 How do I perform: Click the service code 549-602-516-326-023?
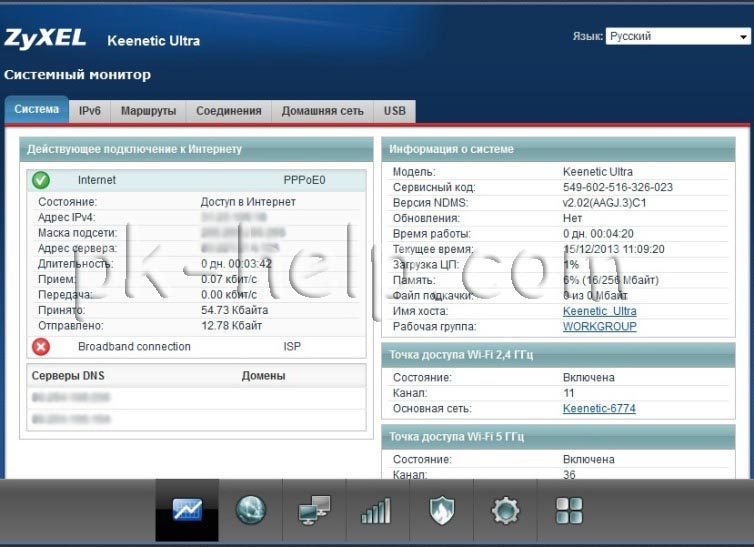point(618,187)
